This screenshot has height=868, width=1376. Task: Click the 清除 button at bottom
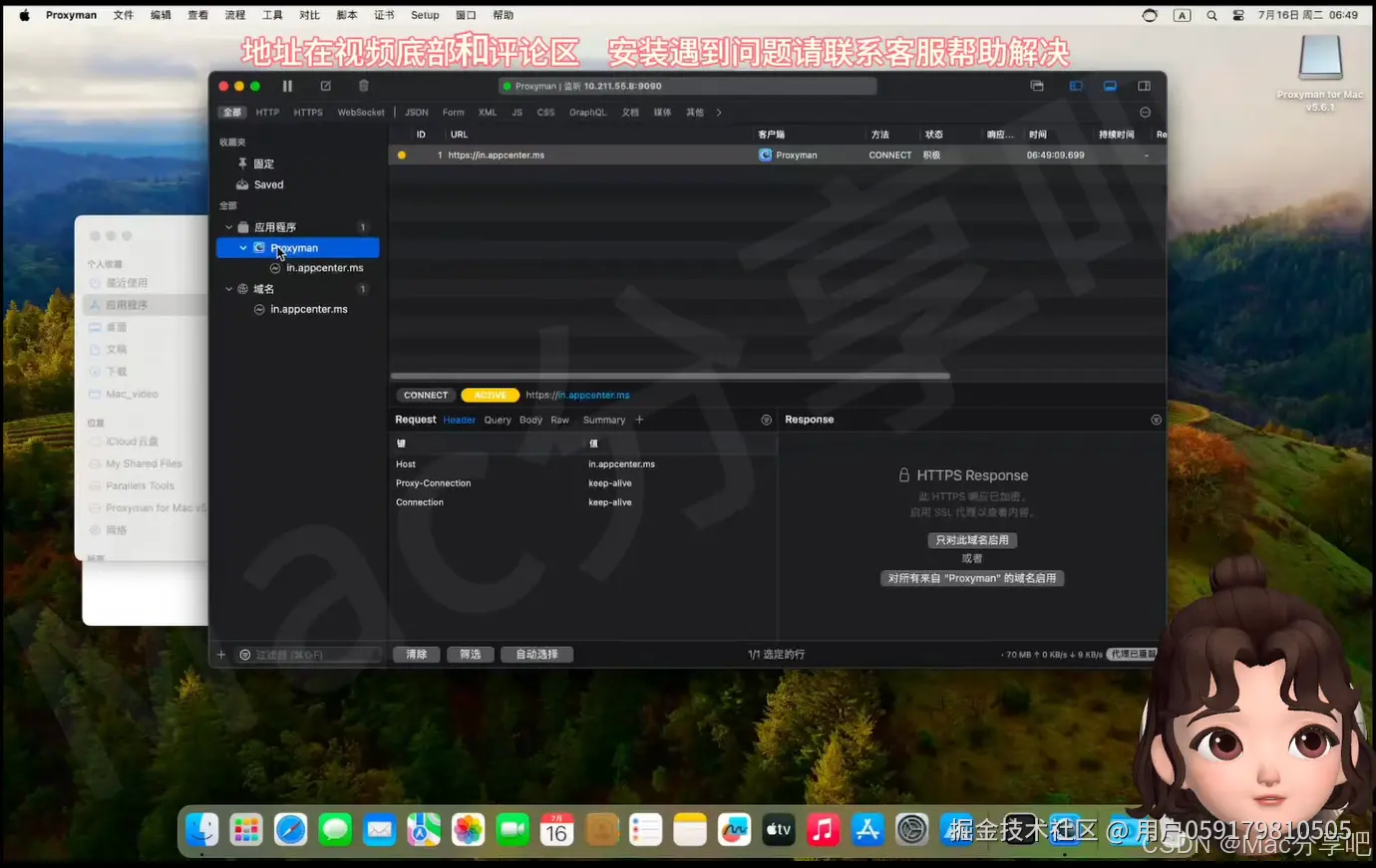click(x=417, y=655)
